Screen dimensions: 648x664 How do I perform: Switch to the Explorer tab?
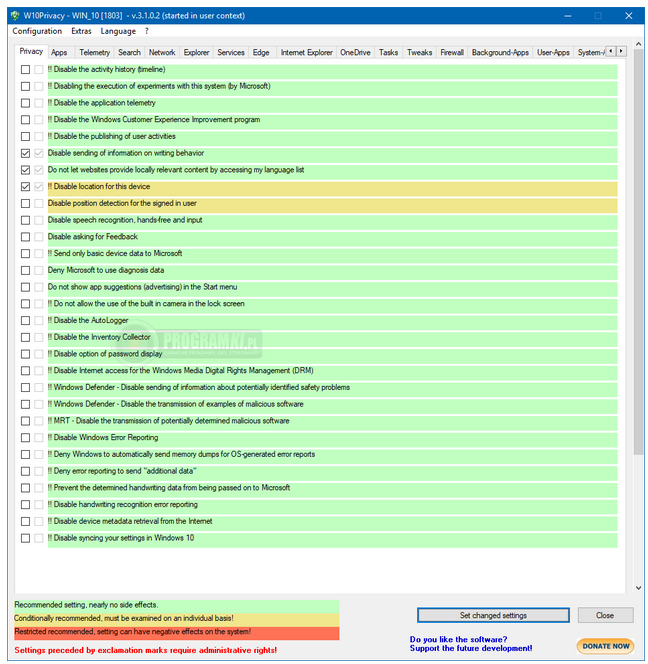click(x=196, y=53)
